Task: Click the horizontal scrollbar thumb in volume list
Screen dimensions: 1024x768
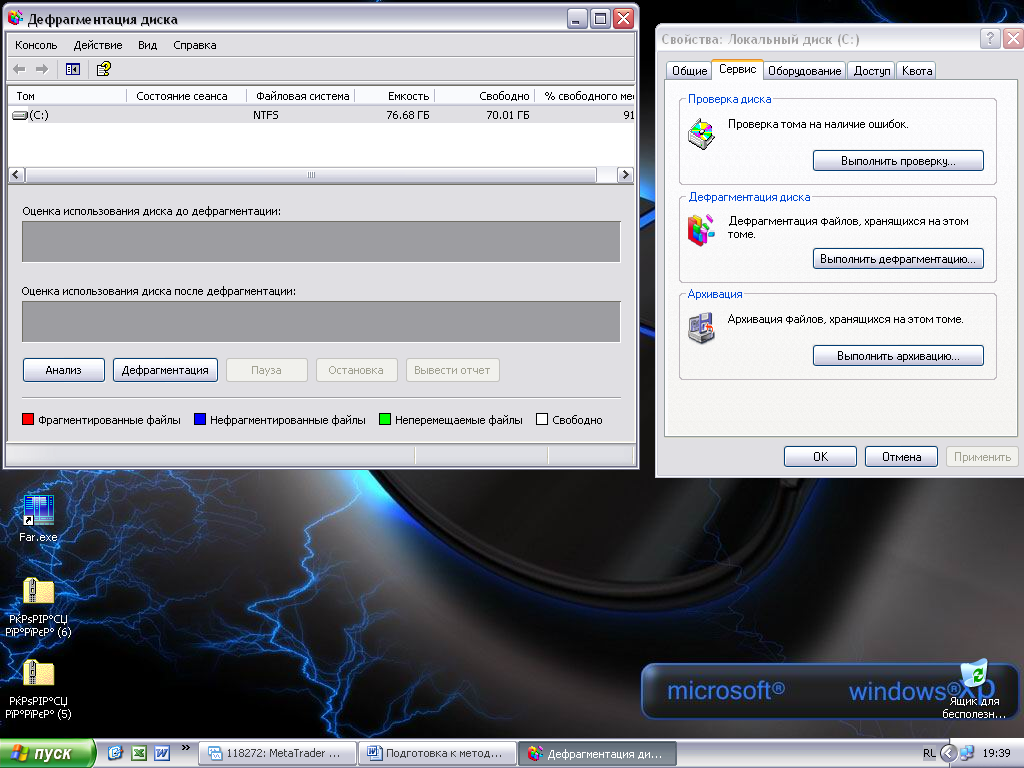Action: (x=311, y=174)
